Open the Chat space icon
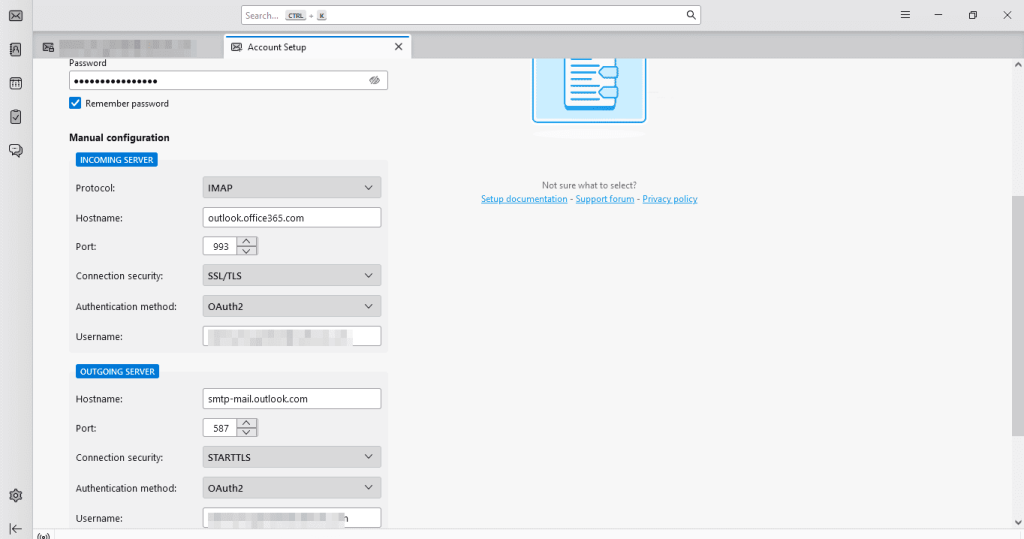 click(16, 151)
